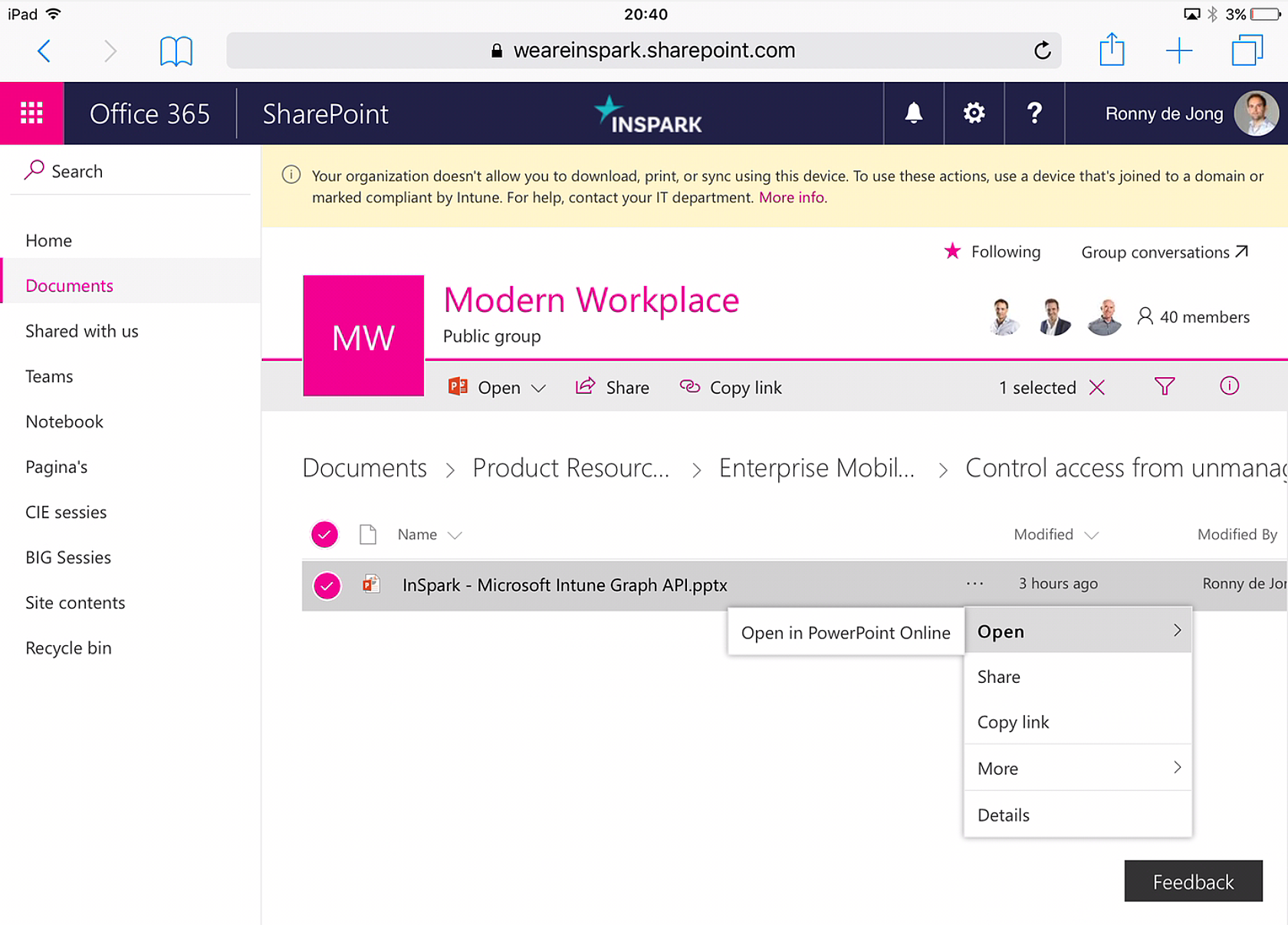The height and width of the screenshot is (925, 1288).
Task: Show the details pane info icon
Action: pyautogui.click(x=1229, y=386)
